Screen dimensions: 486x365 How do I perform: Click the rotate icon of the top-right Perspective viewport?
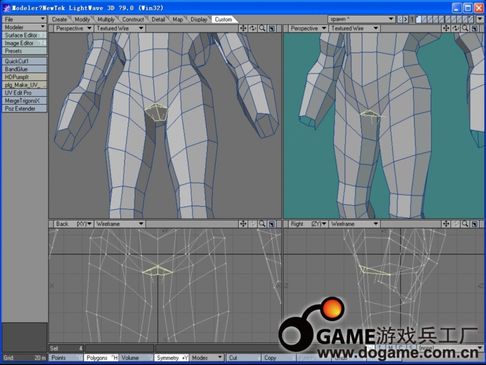click(456, 28)
